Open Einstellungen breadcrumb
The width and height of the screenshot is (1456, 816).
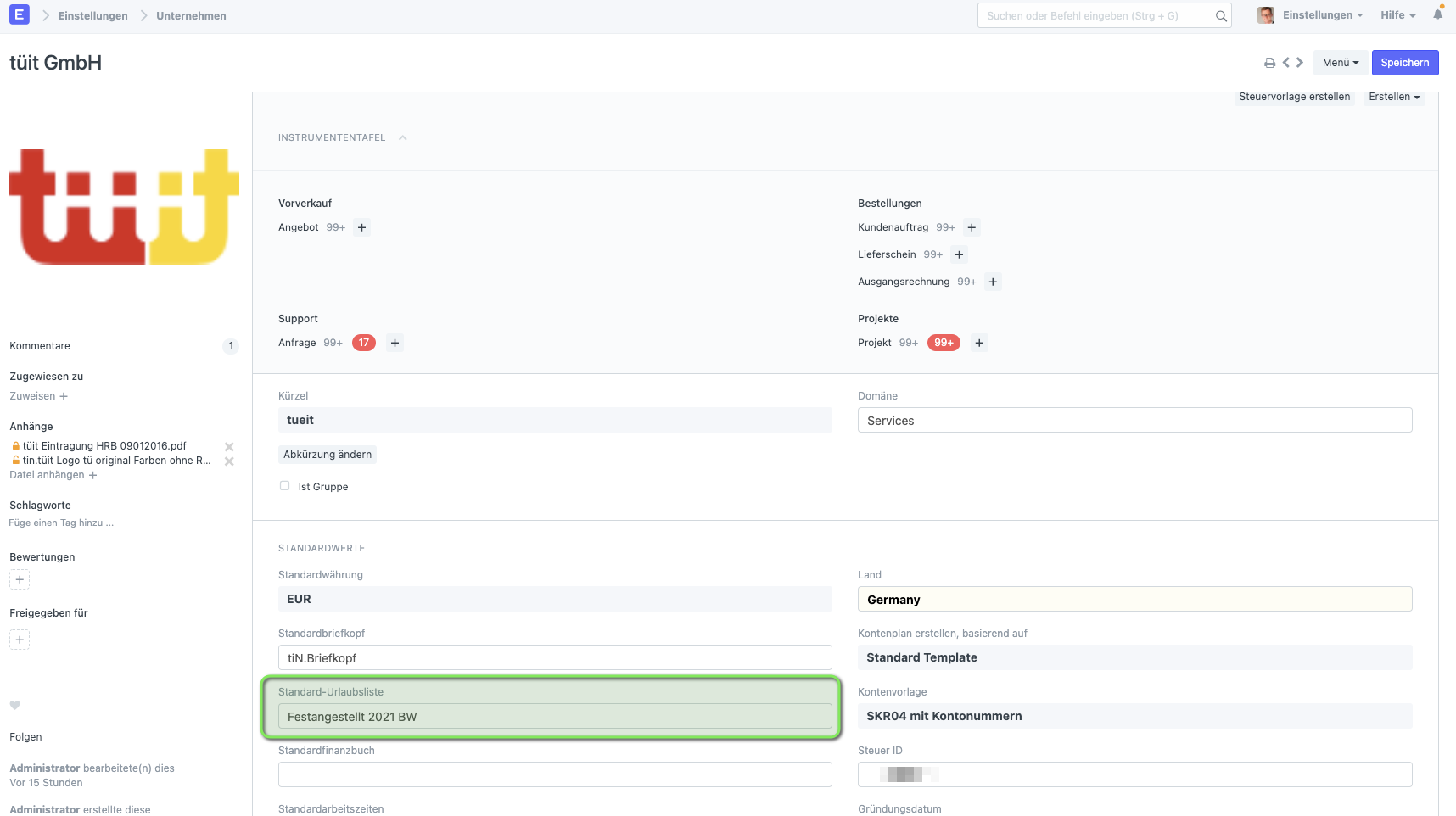(93, 16)
